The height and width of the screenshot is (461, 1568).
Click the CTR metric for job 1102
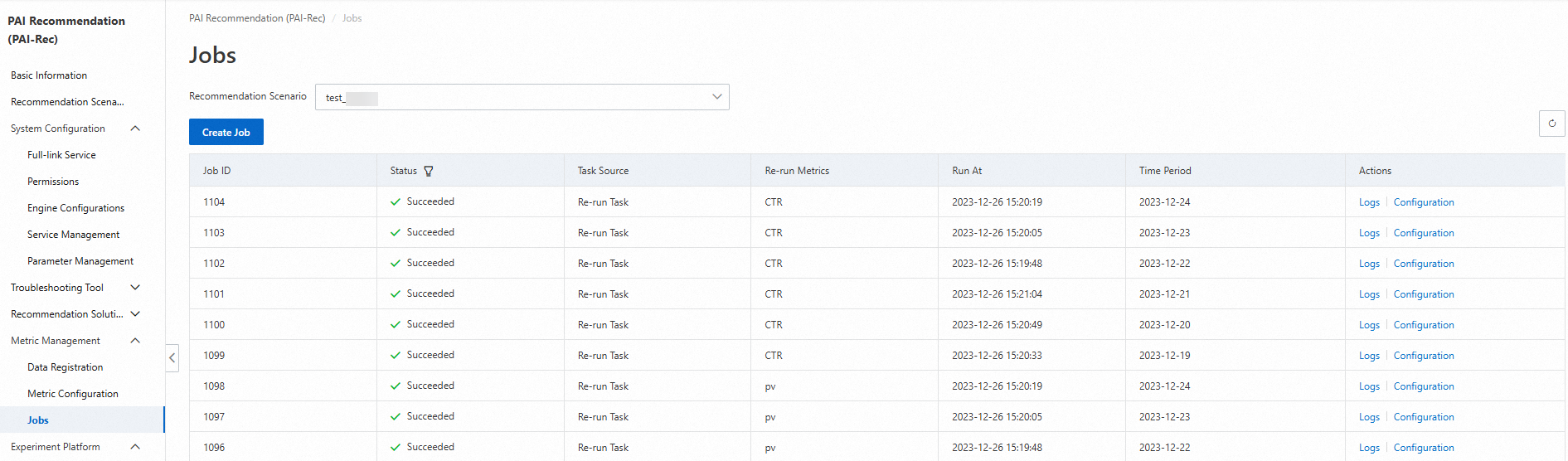click(x=774, y=264)
